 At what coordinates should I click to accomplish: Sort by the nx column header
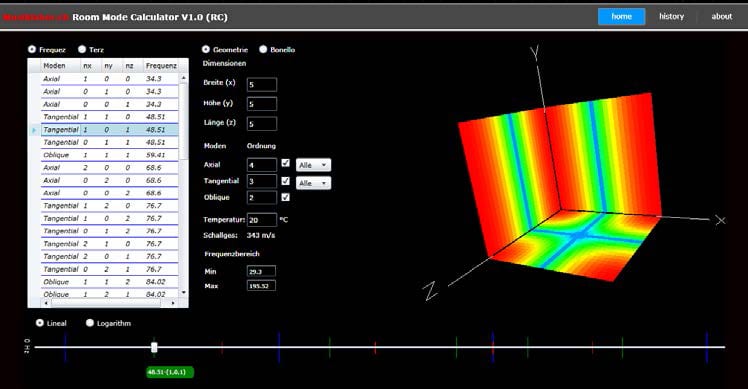click(x=91, y=65)
